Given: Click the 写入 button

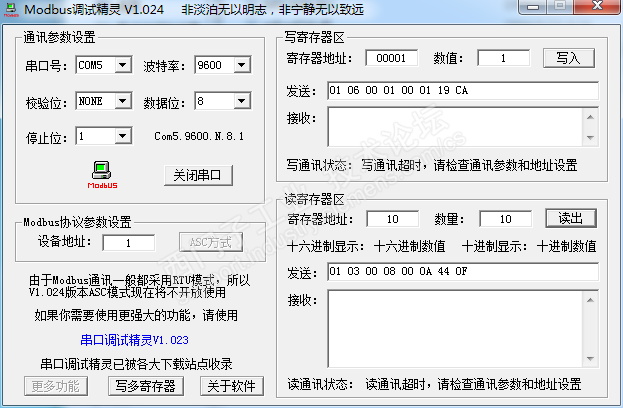Looking at the screenshot, I should point(569,58).
